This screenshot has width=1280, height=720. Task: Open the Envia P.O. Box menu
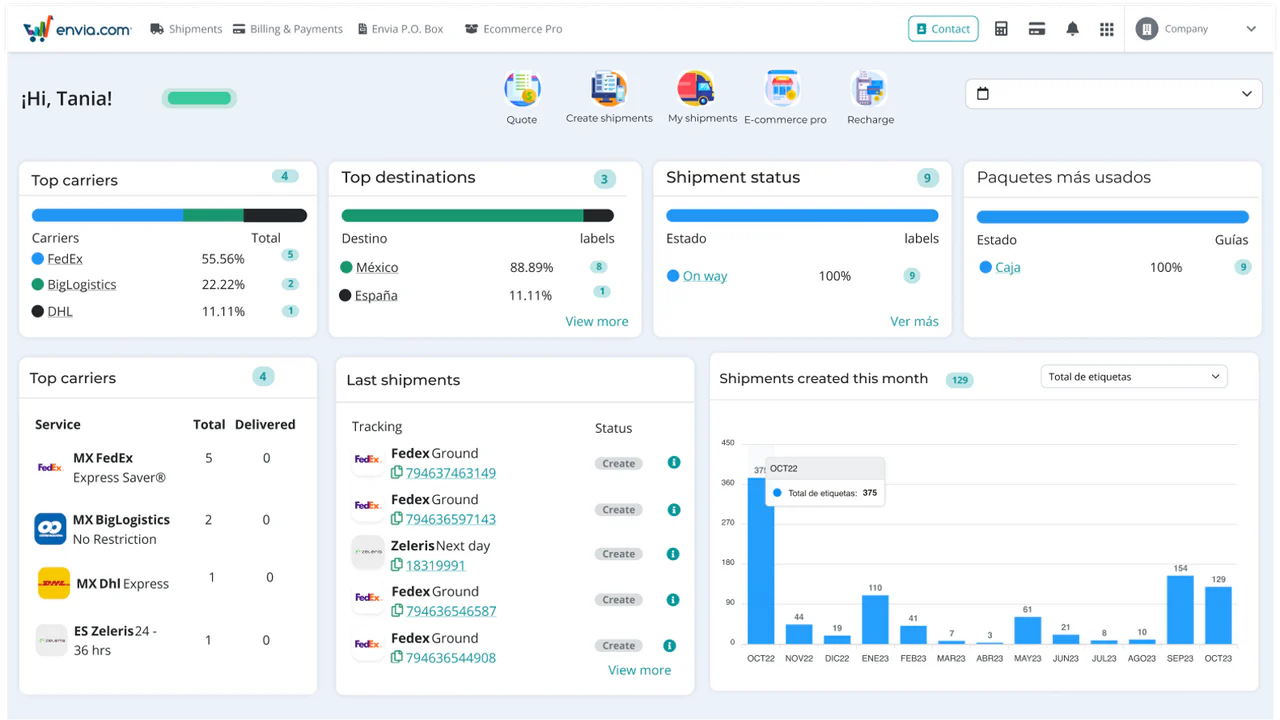click(x=400, y=29)
